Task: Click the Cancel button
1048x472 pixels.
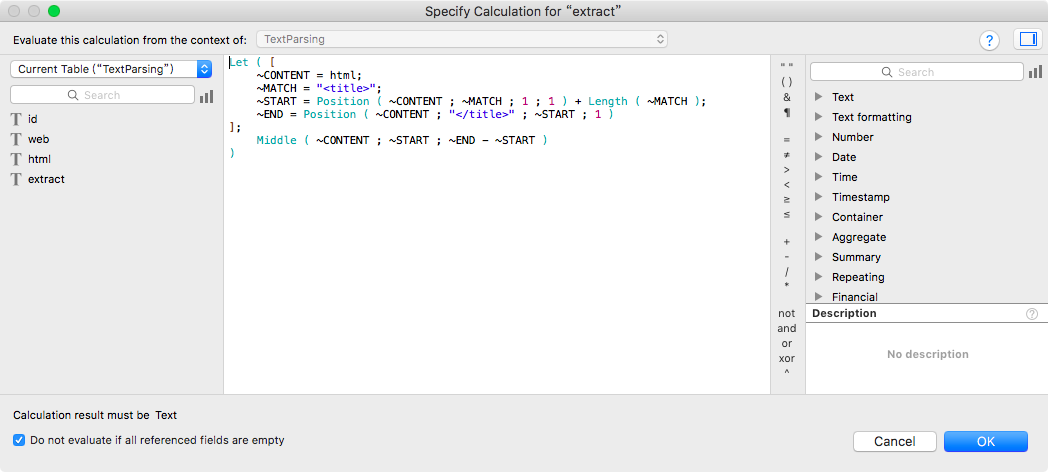Action: [x=894, y=441]
